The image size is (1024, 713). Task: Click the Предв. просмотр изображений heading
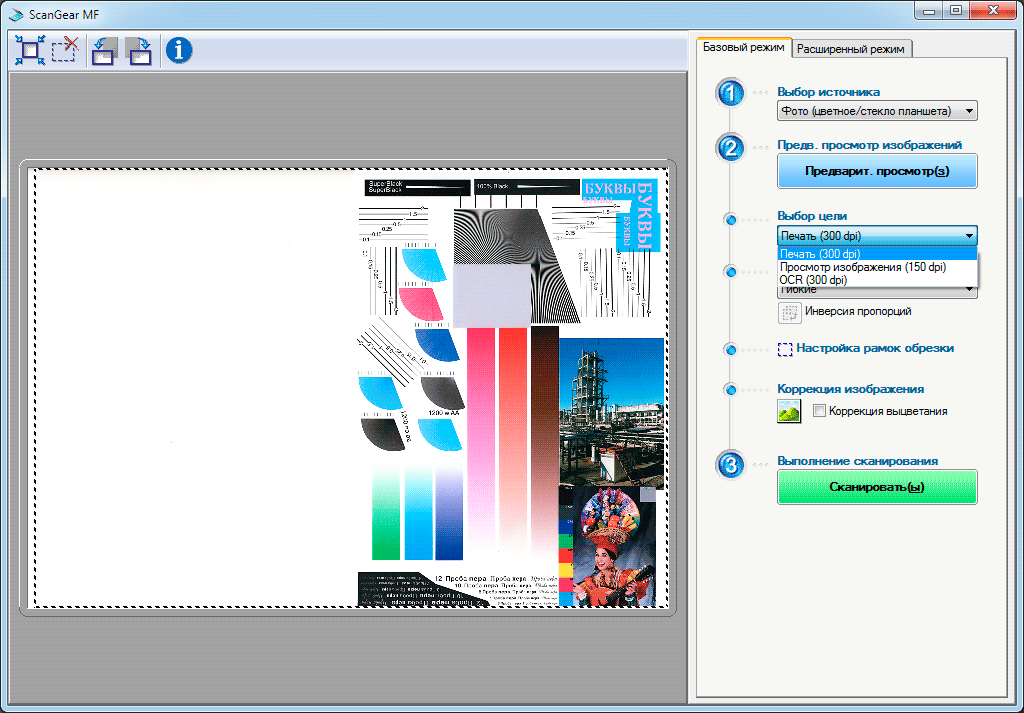coord(869,145)
